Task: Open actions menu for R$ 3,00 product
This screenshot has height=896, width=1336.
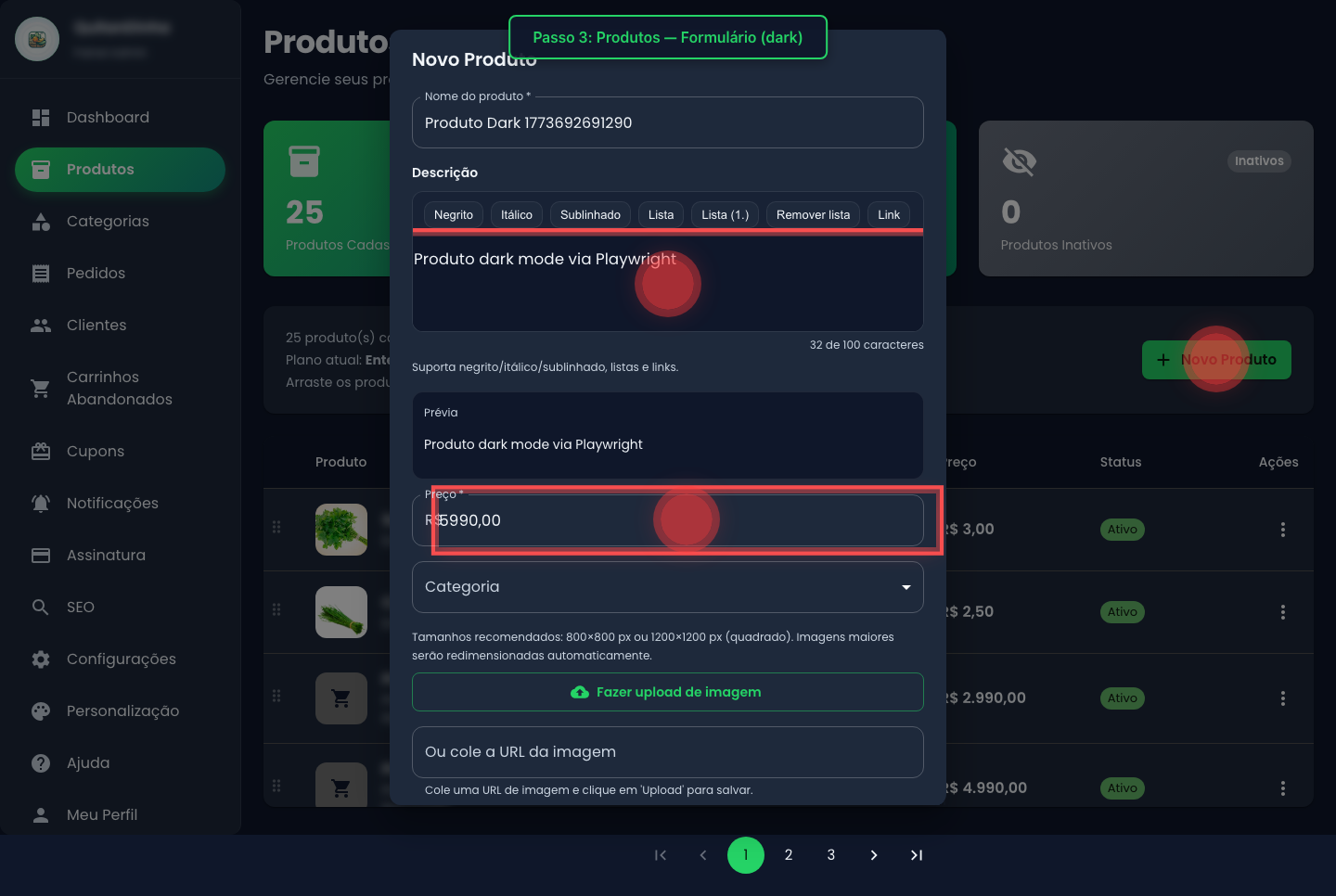Action: (x=1282, y=530)
